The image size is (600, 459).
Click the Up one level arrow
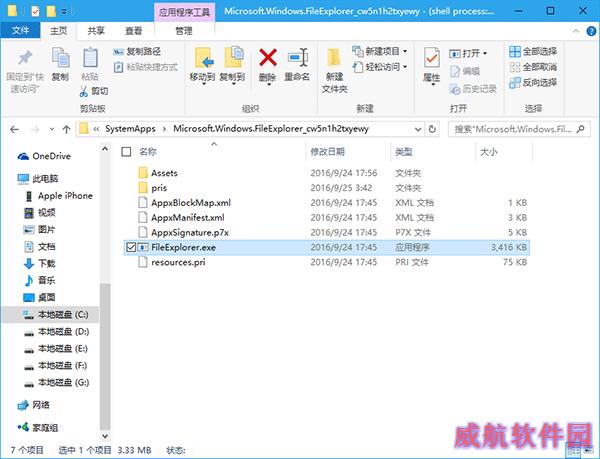[x=66, y=129]
